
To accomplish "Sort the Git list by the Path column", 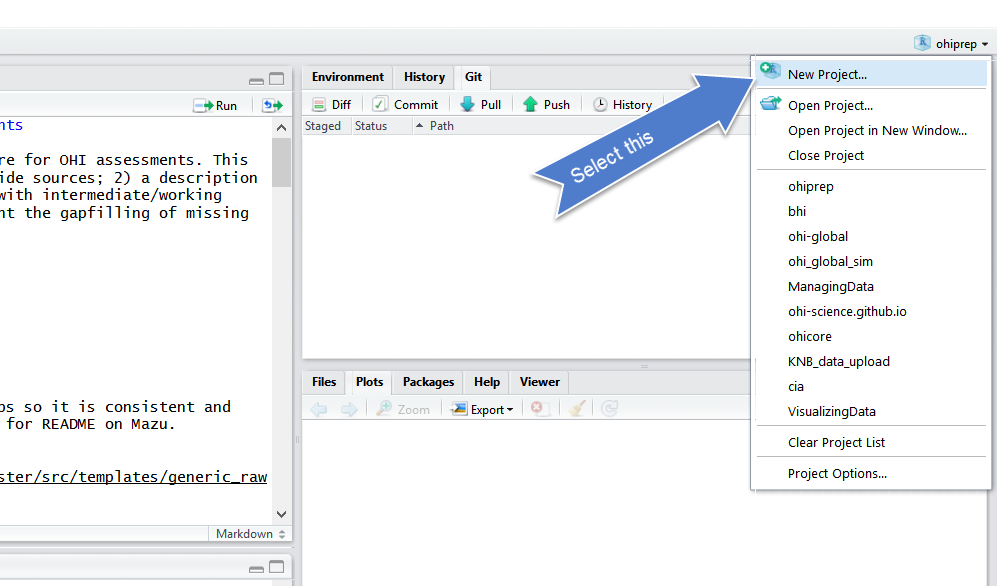I will tap(441, 126).
